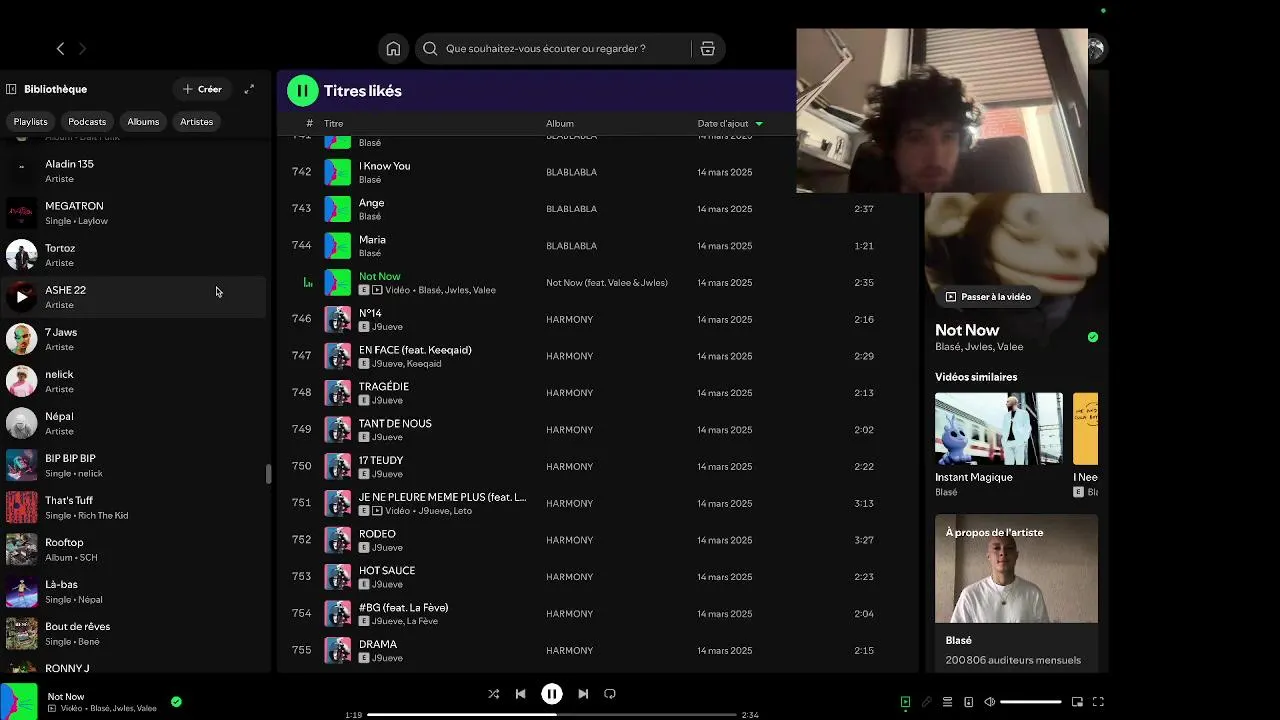Open MEGATRON single in the library
Image resolution: width=1280 pixels, height=720 pixels.
click(133, 213)
